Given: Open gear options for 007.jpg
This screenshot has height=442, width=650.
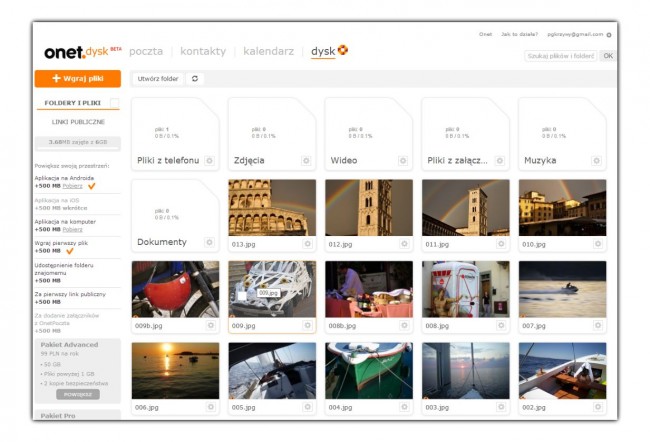Looking at the screenshot, I should click(598, 325).
